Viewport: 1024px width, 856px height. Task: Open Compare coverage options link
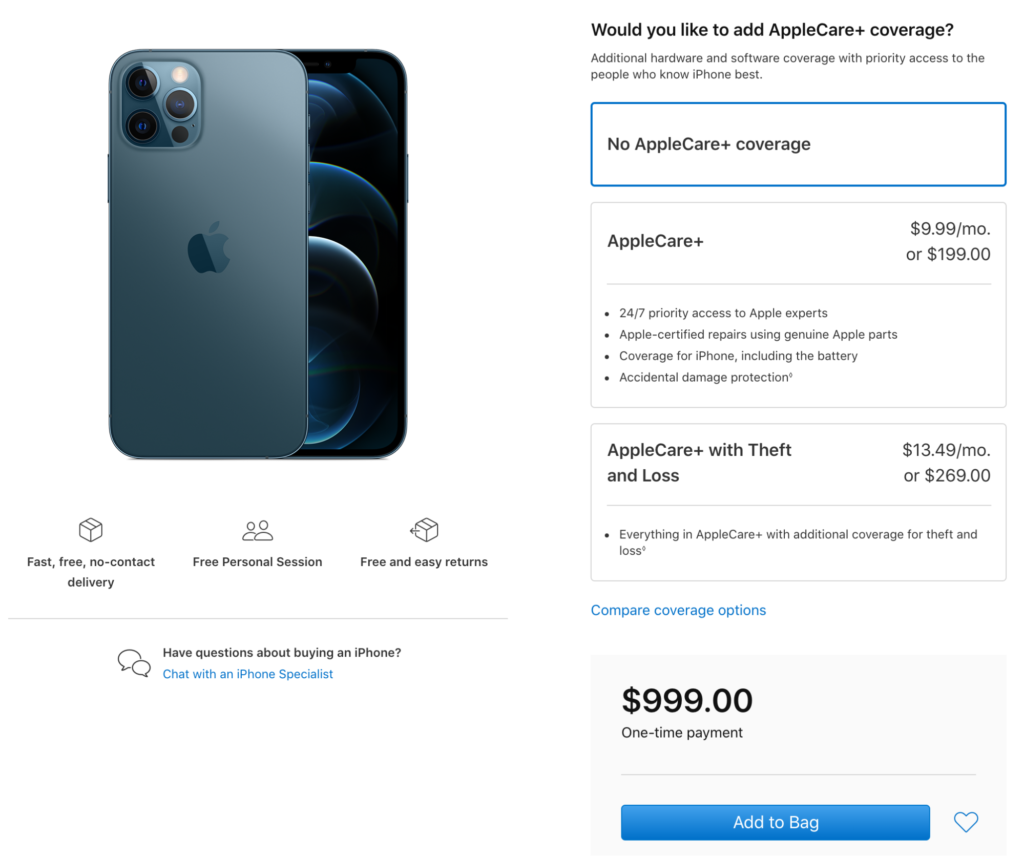click(678, 610)
